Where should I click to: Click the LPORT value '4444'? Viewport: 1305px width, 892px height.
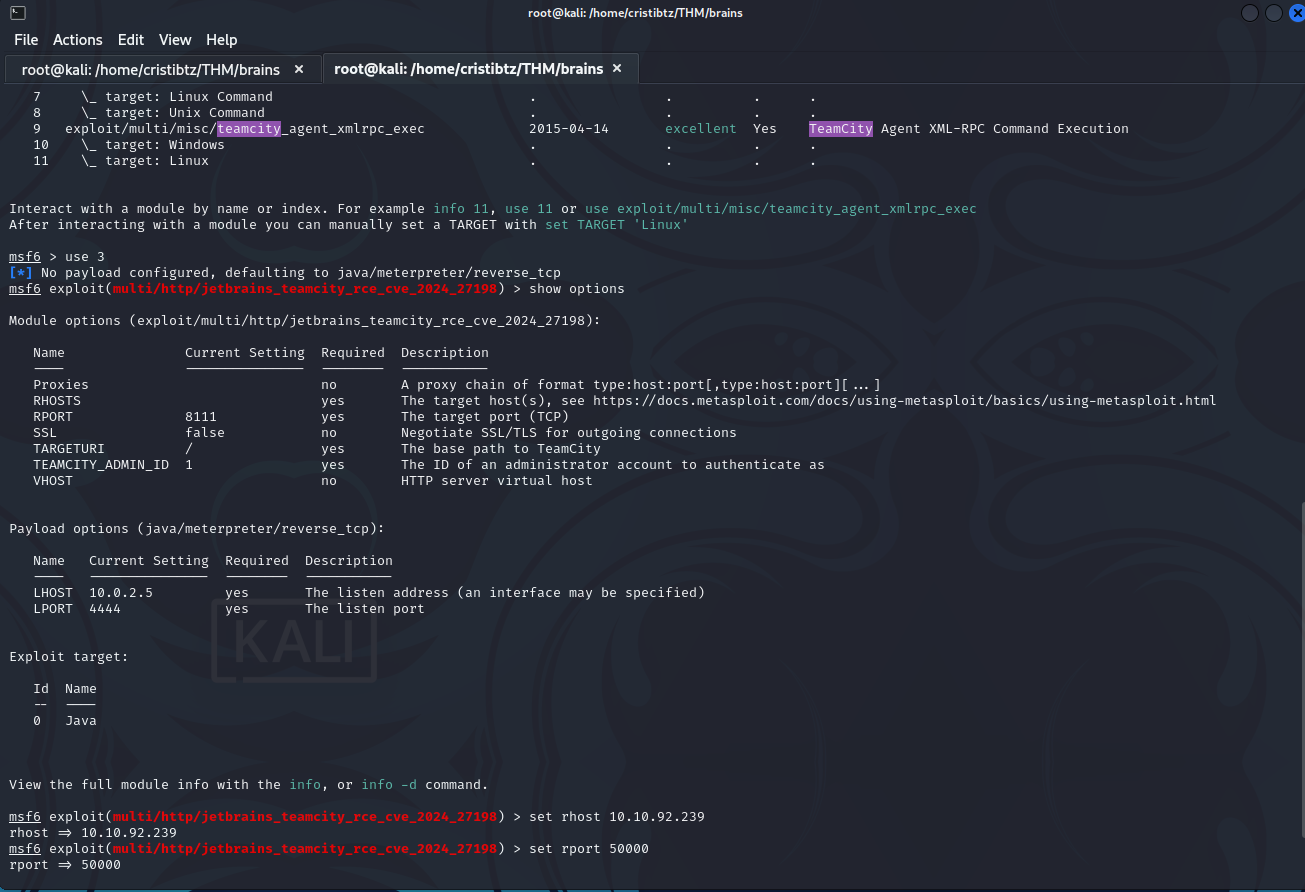(105, 609)
